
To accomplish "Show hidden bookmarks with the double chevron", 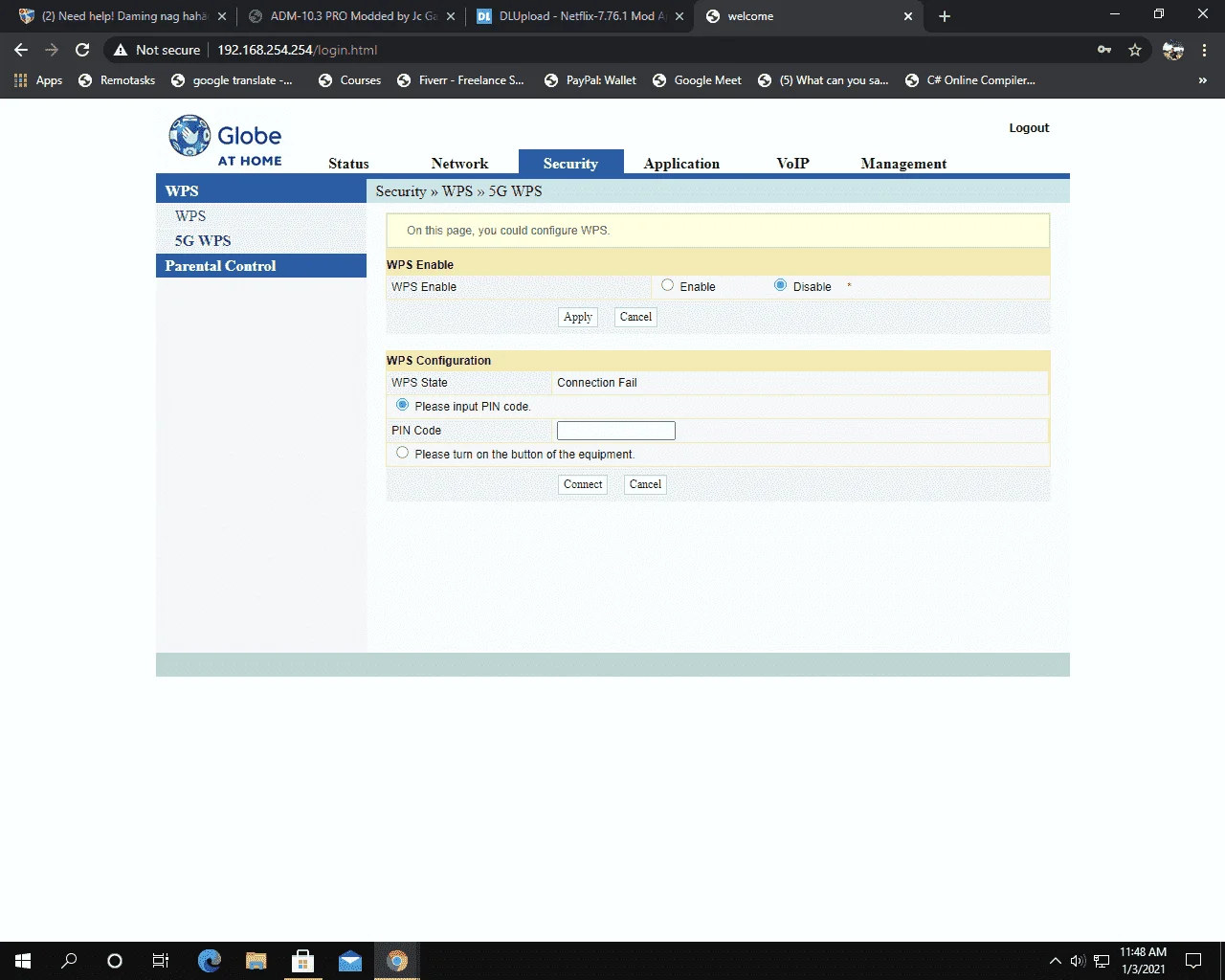I will point(1203,80).
